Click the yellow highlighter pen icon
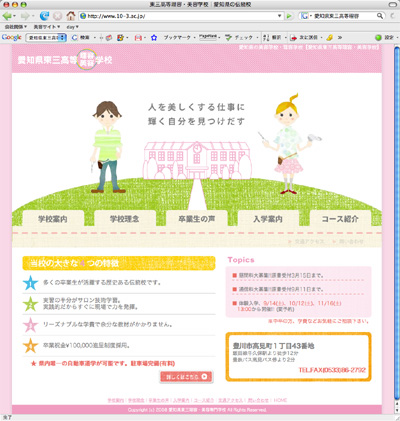This screenshot has height=421, width=400. [330, 38]
